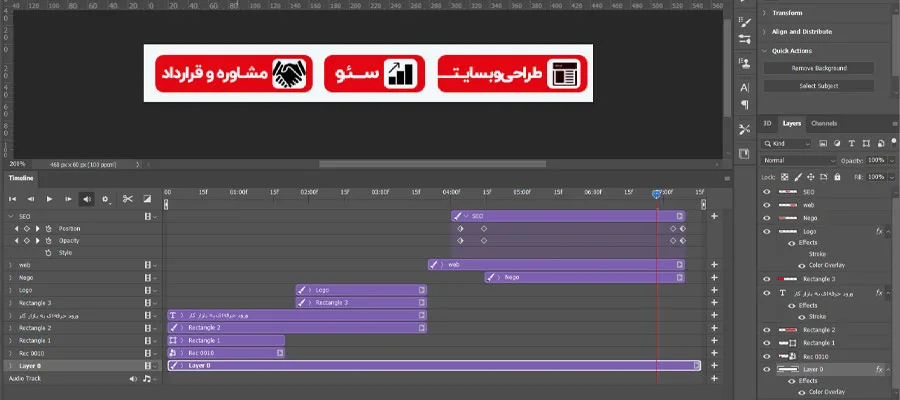The width and height of the screenshot is (900, 400).
Task: Expand the Nego track in timeline
Action: [x=10, y=278]
